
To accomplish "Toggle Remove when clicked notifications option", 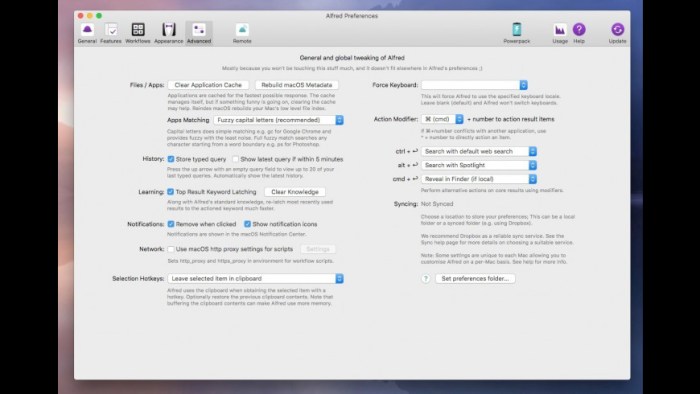I will [171, 224].
